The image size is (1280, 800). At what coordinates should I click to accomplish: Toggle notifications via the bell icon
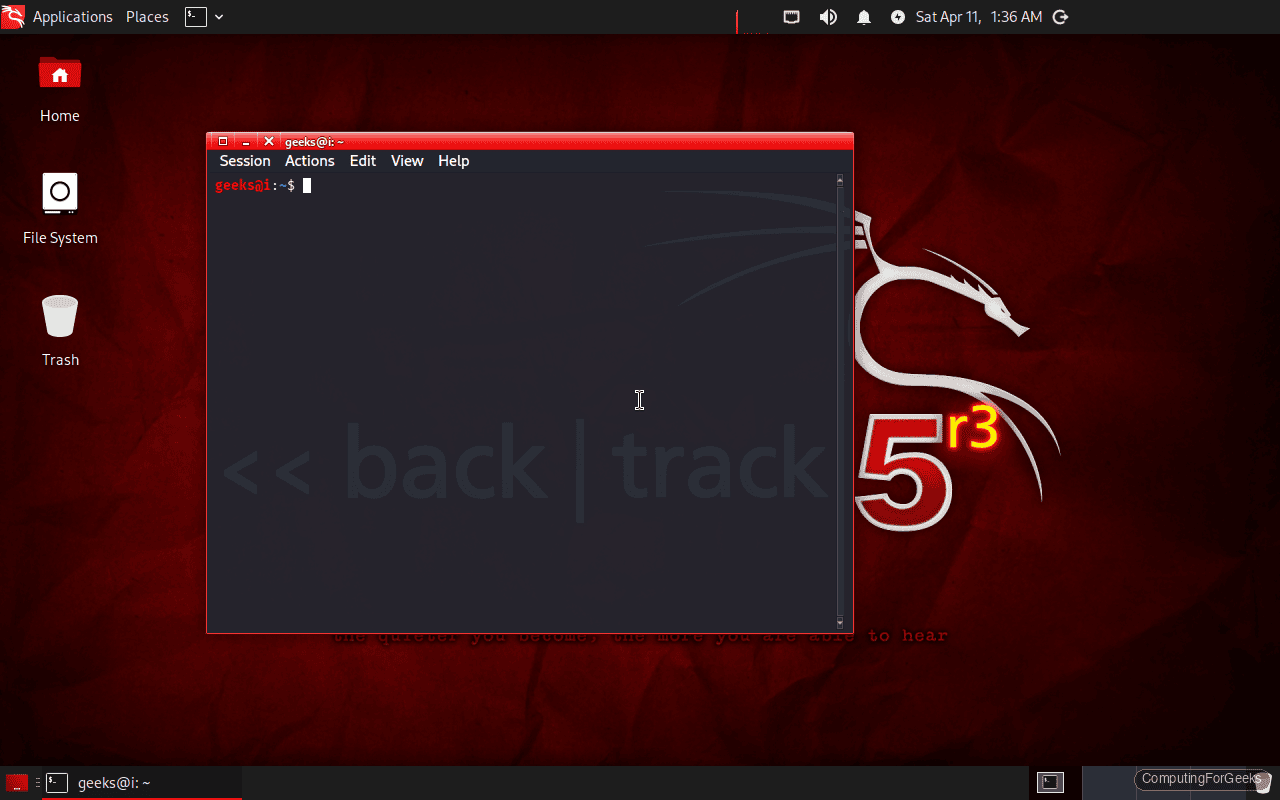pyautogui.click(x=863, y=16)
